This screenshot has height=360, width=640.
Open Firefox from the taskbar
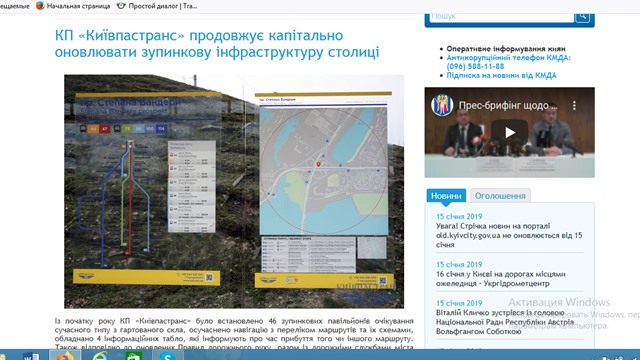point(64,356)
